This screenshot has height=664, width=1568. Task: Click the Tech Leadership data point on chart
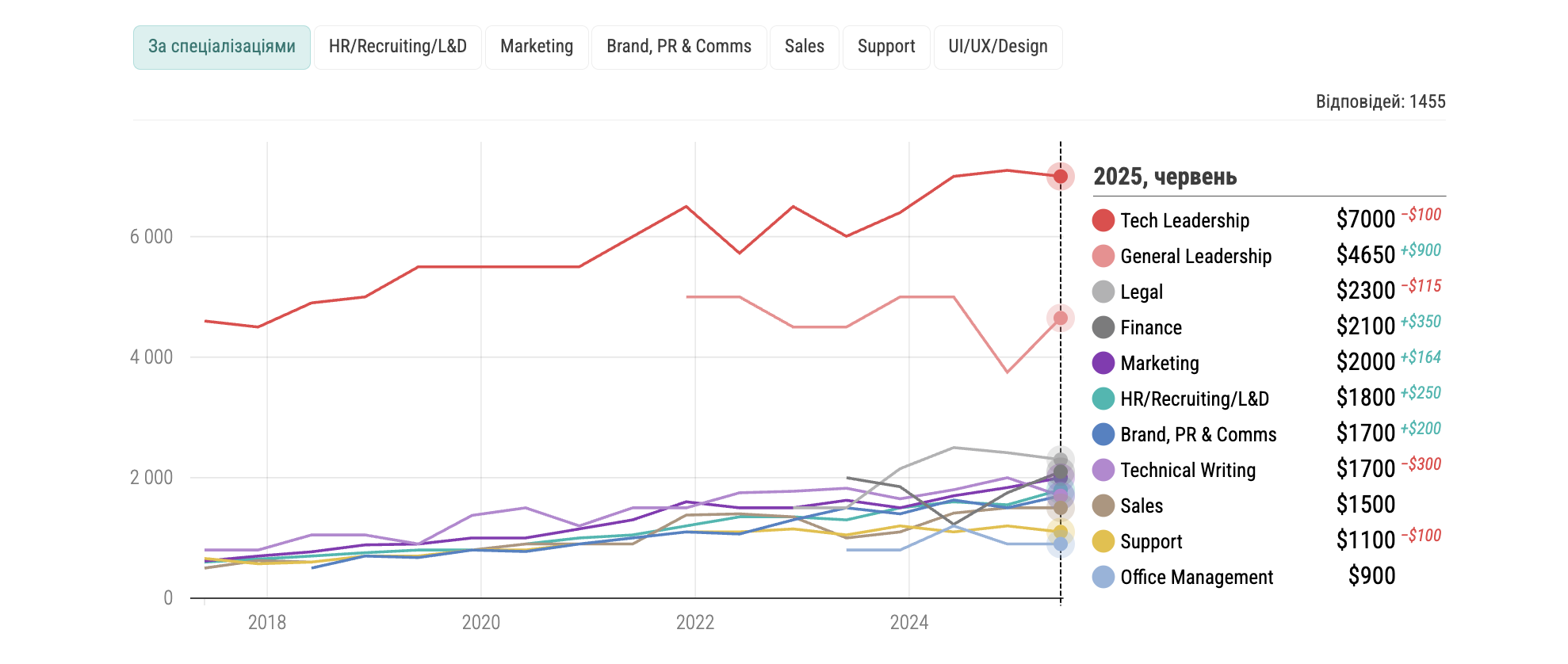click(x=1060, y=176)
